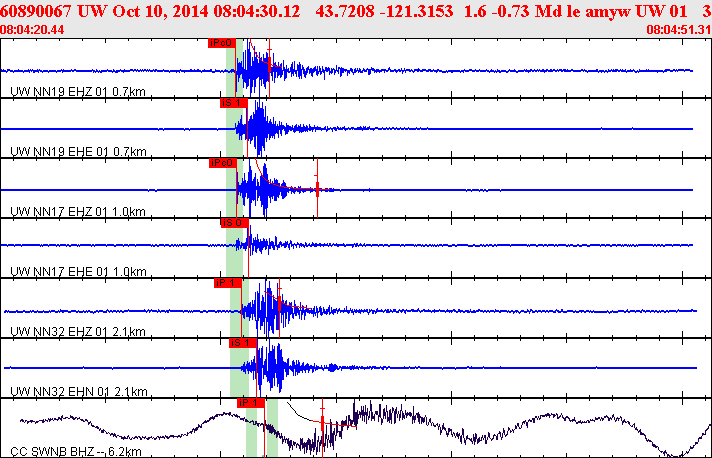Click the end time 08:04:51.31 label
The width and height of the screenshot is (712, 458).
pos(678,31)
